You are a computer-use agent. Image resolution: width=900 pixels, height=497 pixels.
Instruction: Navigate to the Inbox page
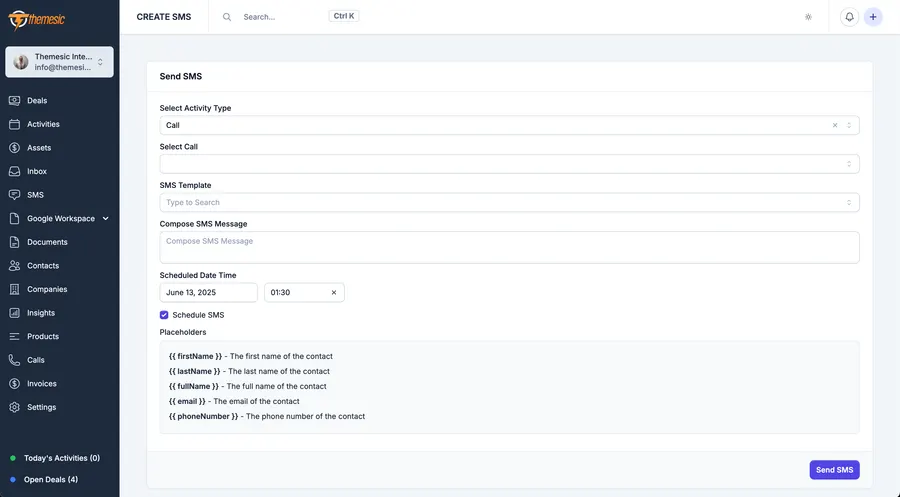(37, 171)
